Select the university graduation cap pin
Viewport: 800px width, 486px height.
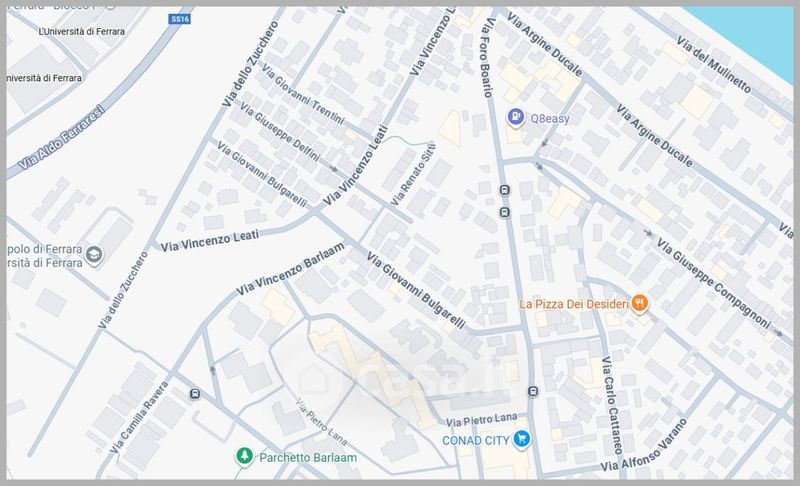(x=94, y=254)
